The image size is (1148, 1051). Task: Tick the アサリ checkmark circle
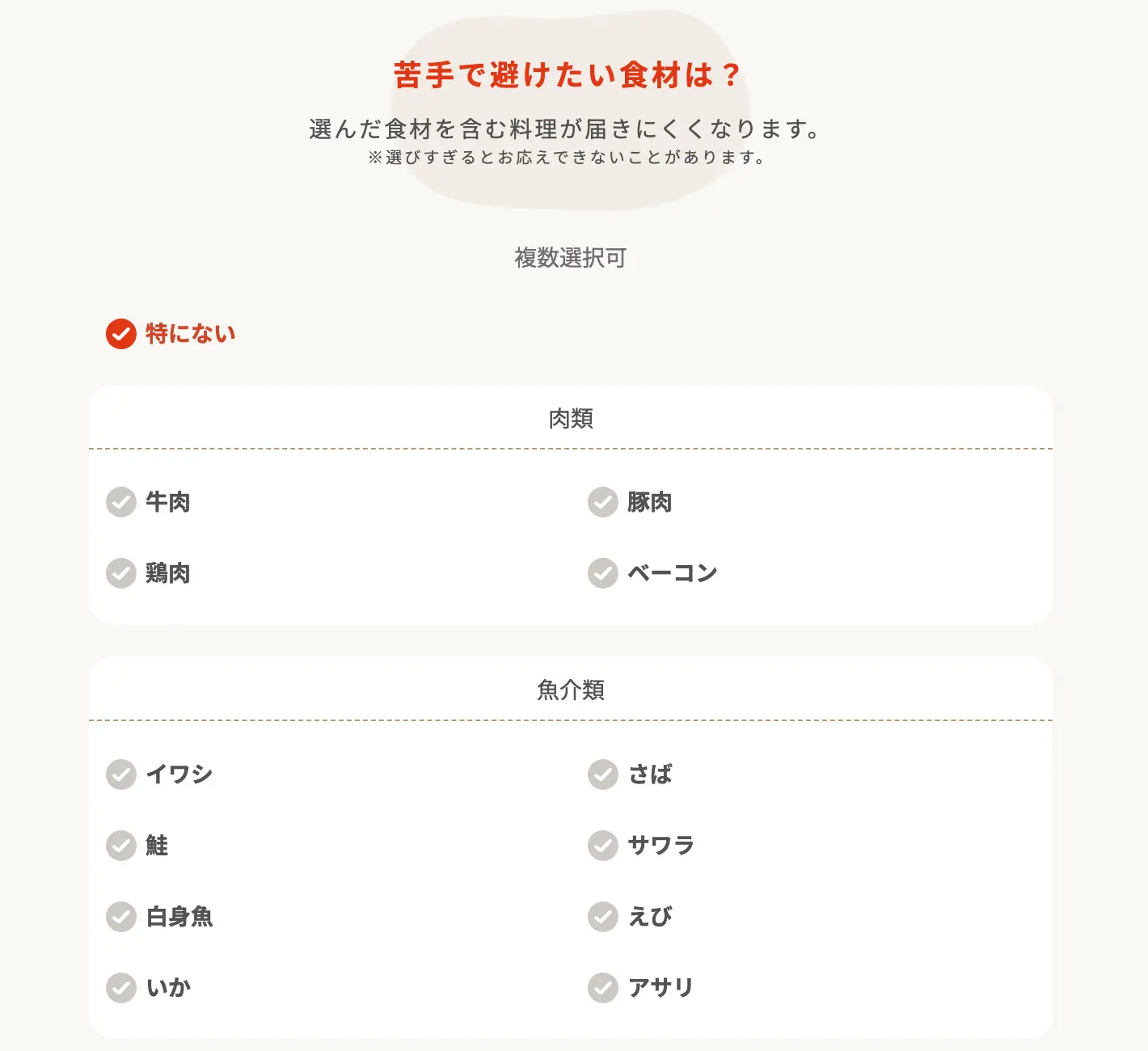pyautogui.click(x=603, y=987)
